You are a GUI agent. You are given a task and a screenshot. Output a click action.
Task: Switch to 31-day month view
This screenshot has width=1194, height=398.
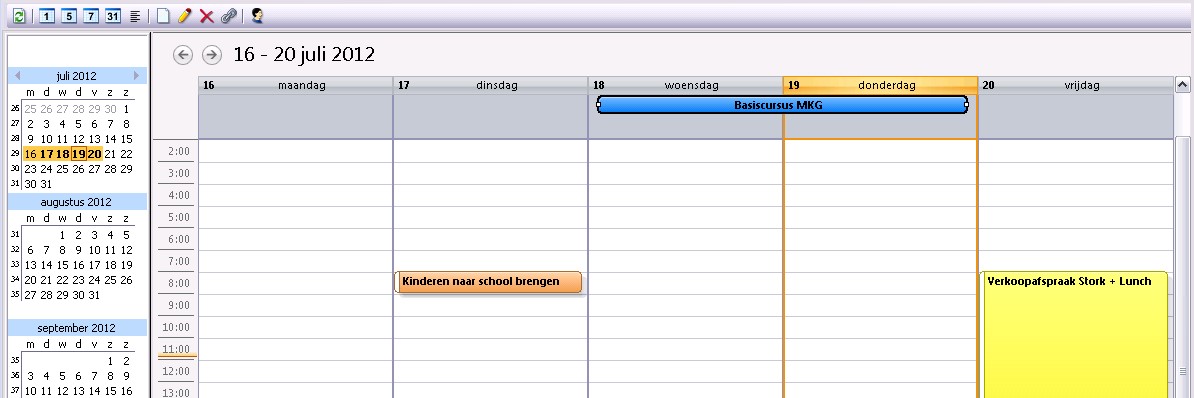(x=113, y=15)
